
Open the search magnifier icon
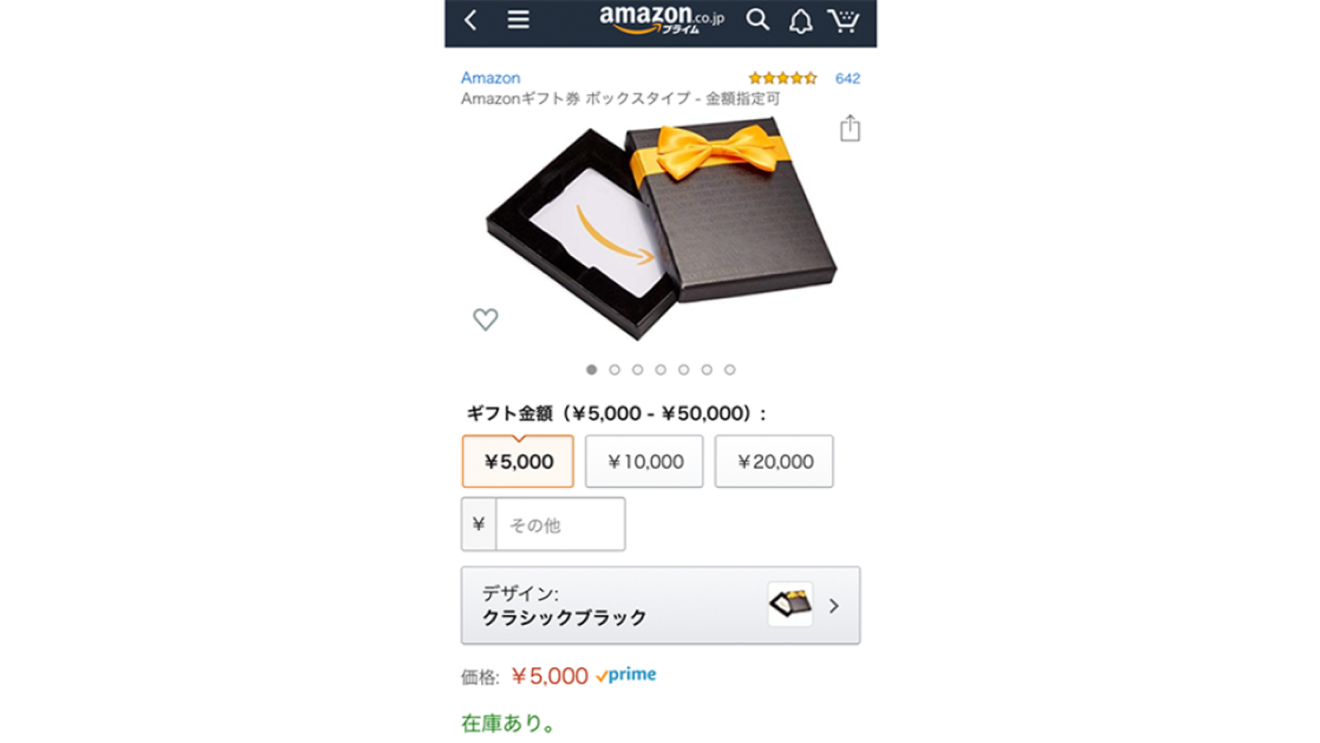coord(758,20)
